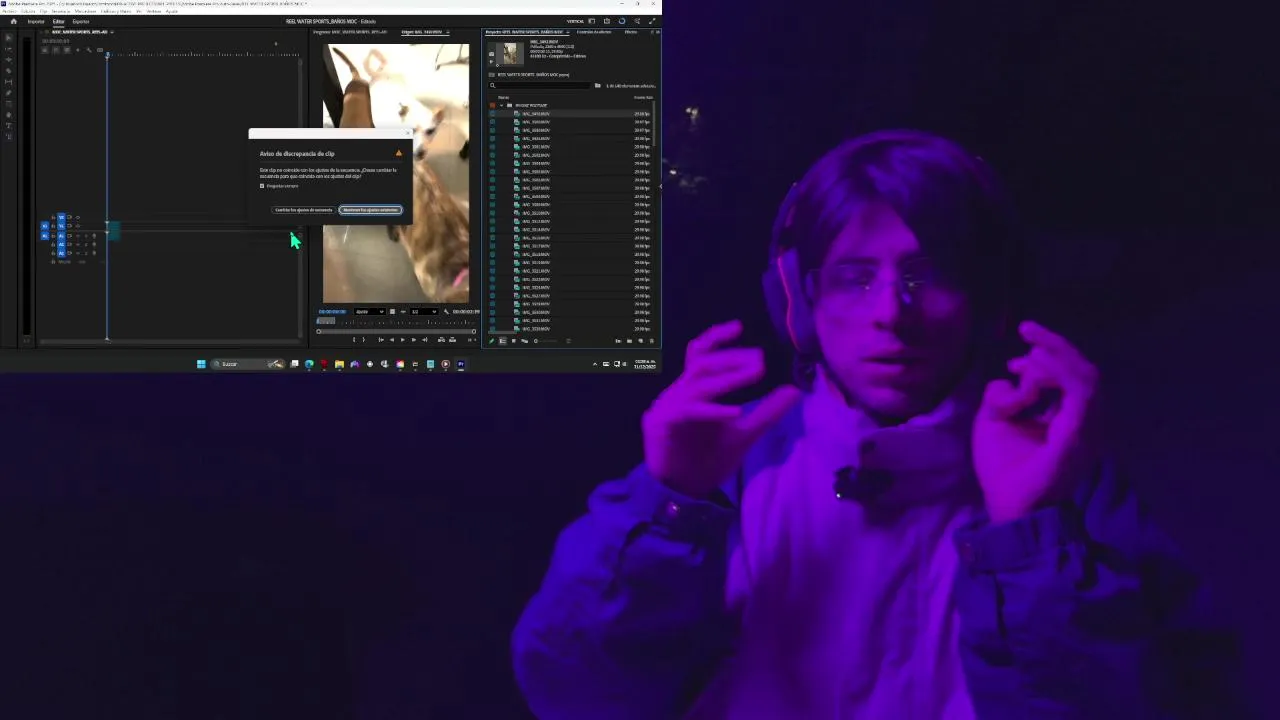Click Quick Export icon in header bar
Screen dimensions: 1280x720
(607, 21)
